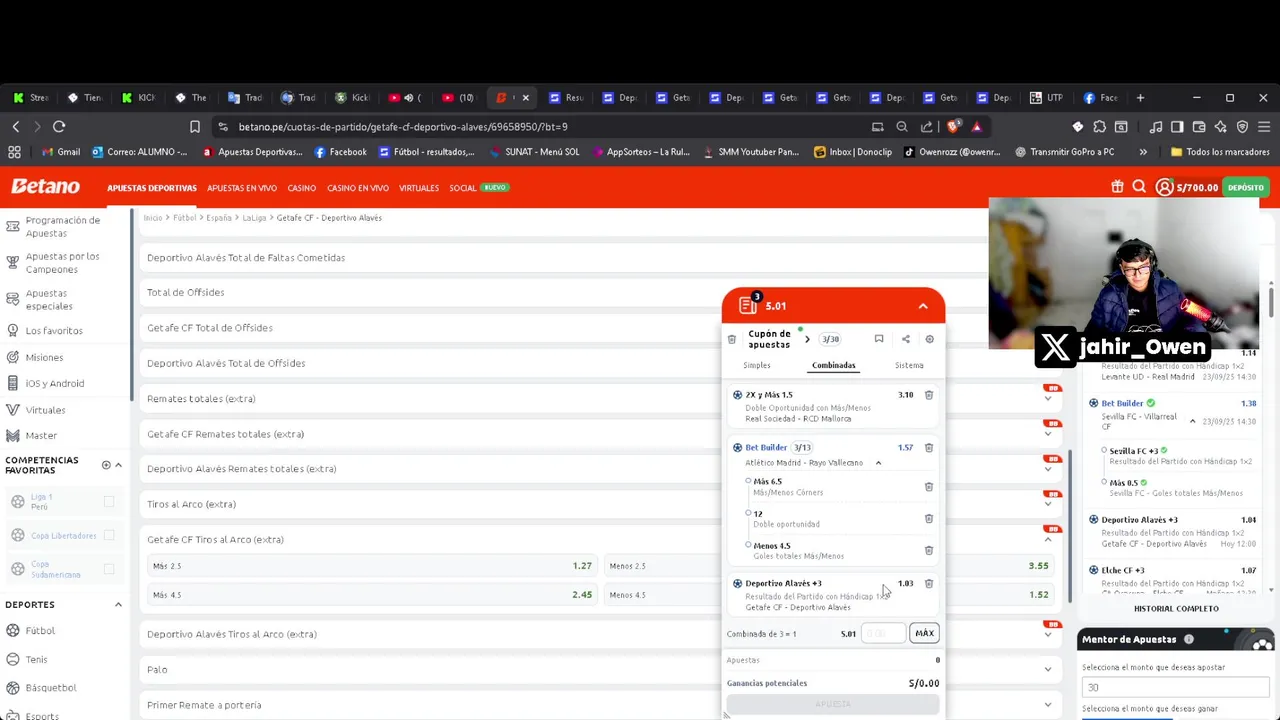Open iOS y Android sidebar entry
The image size is (1280, 720).
click(x=55, y=384)
